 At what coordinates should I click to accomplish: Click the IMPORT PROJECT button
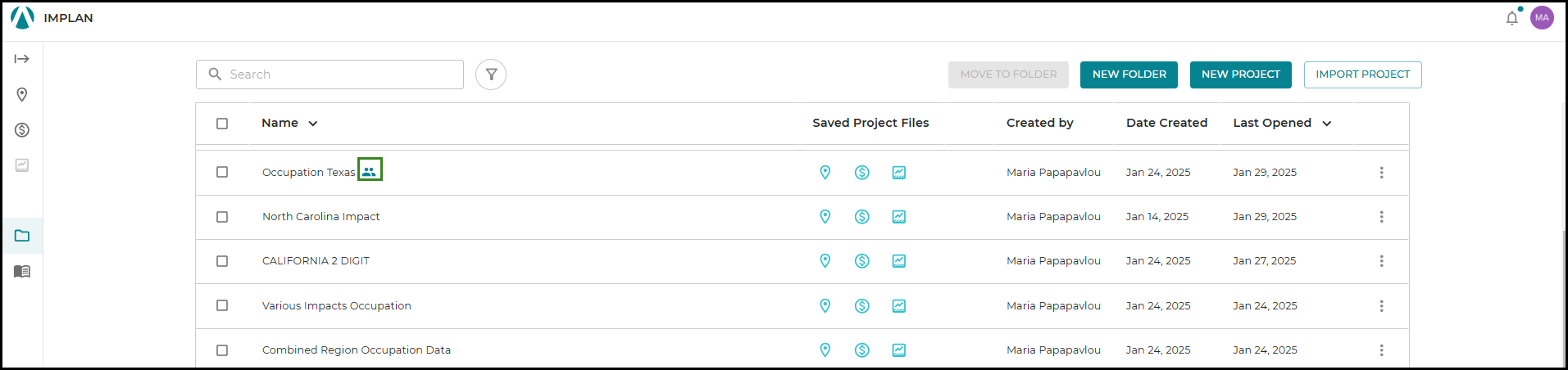pyautogui.click(x=1363, y=74)
